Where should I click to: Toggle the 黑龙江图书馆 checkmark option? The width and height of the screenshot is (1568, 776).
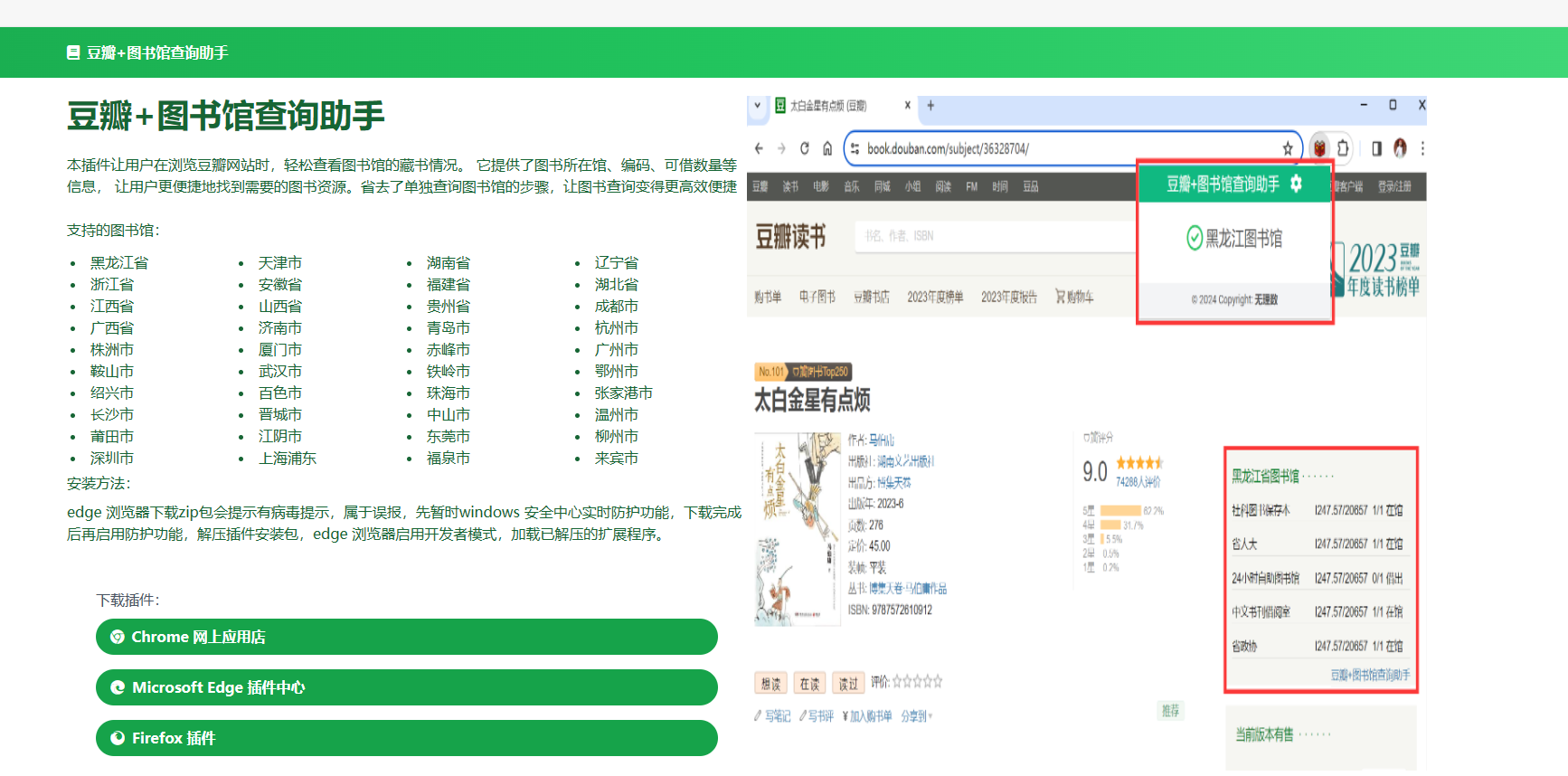pos(1195,238)
